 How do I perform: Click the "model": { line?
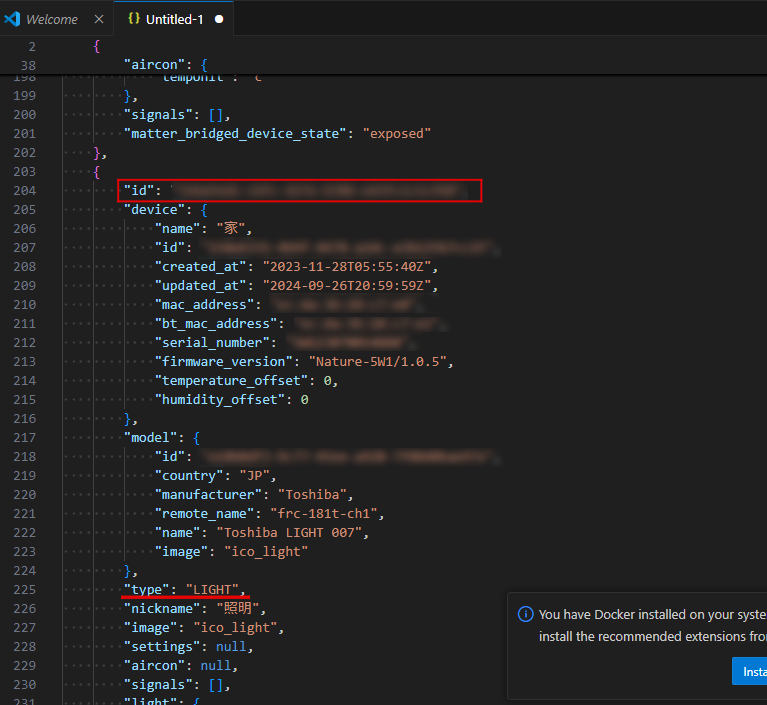[162, 437]
